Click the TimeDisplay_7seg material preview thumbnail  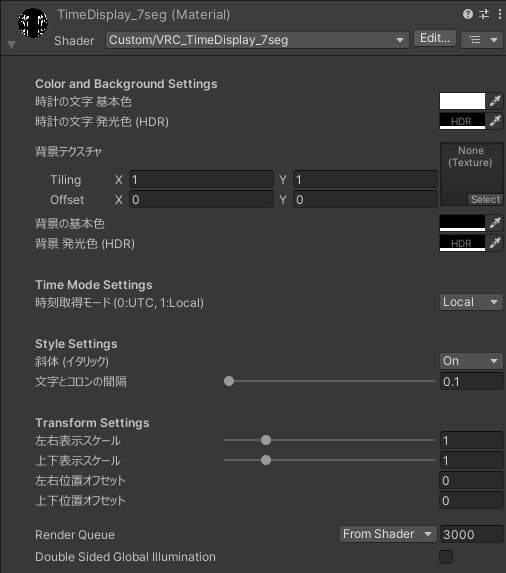33,23
